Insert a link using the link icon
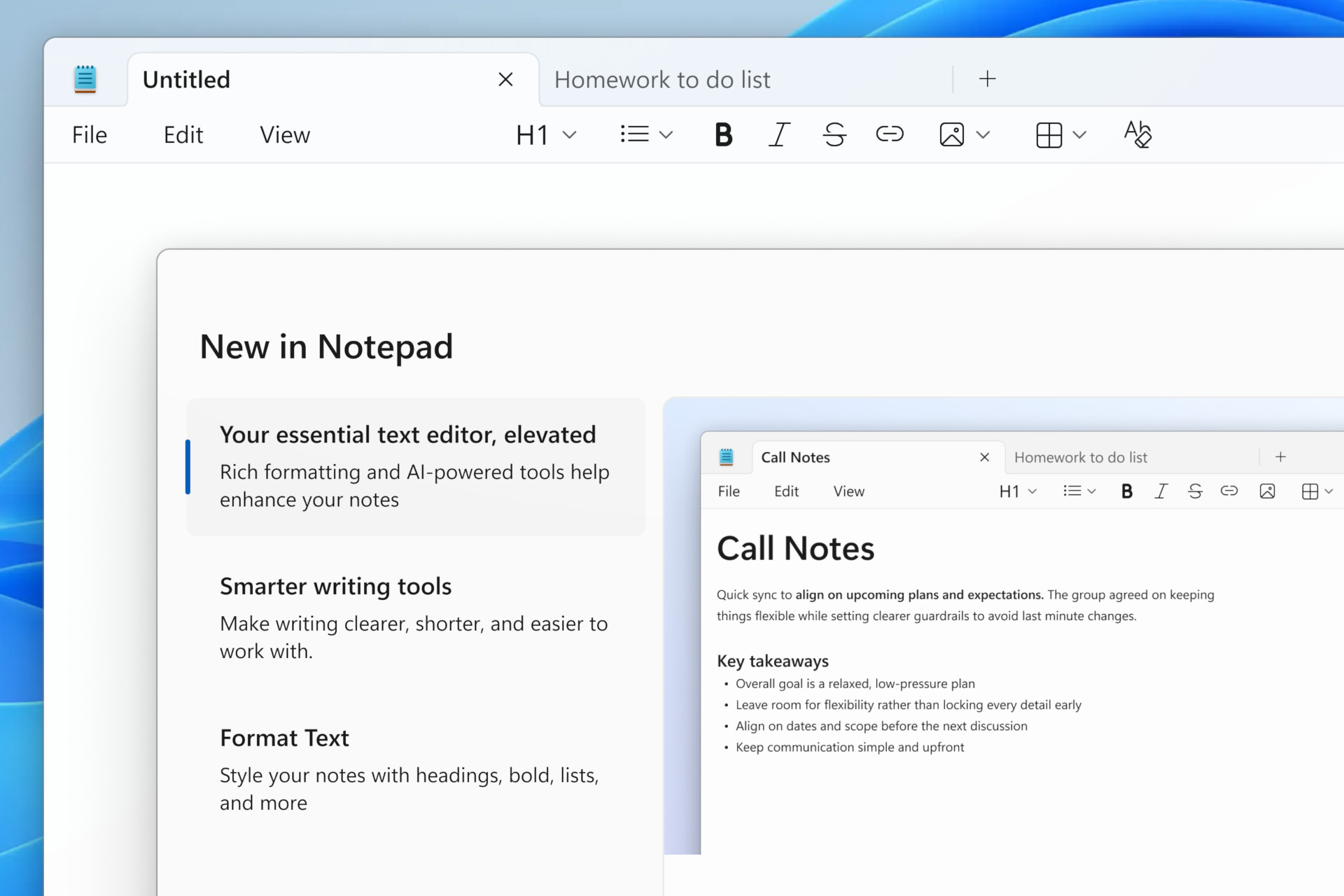 [889, 134]
